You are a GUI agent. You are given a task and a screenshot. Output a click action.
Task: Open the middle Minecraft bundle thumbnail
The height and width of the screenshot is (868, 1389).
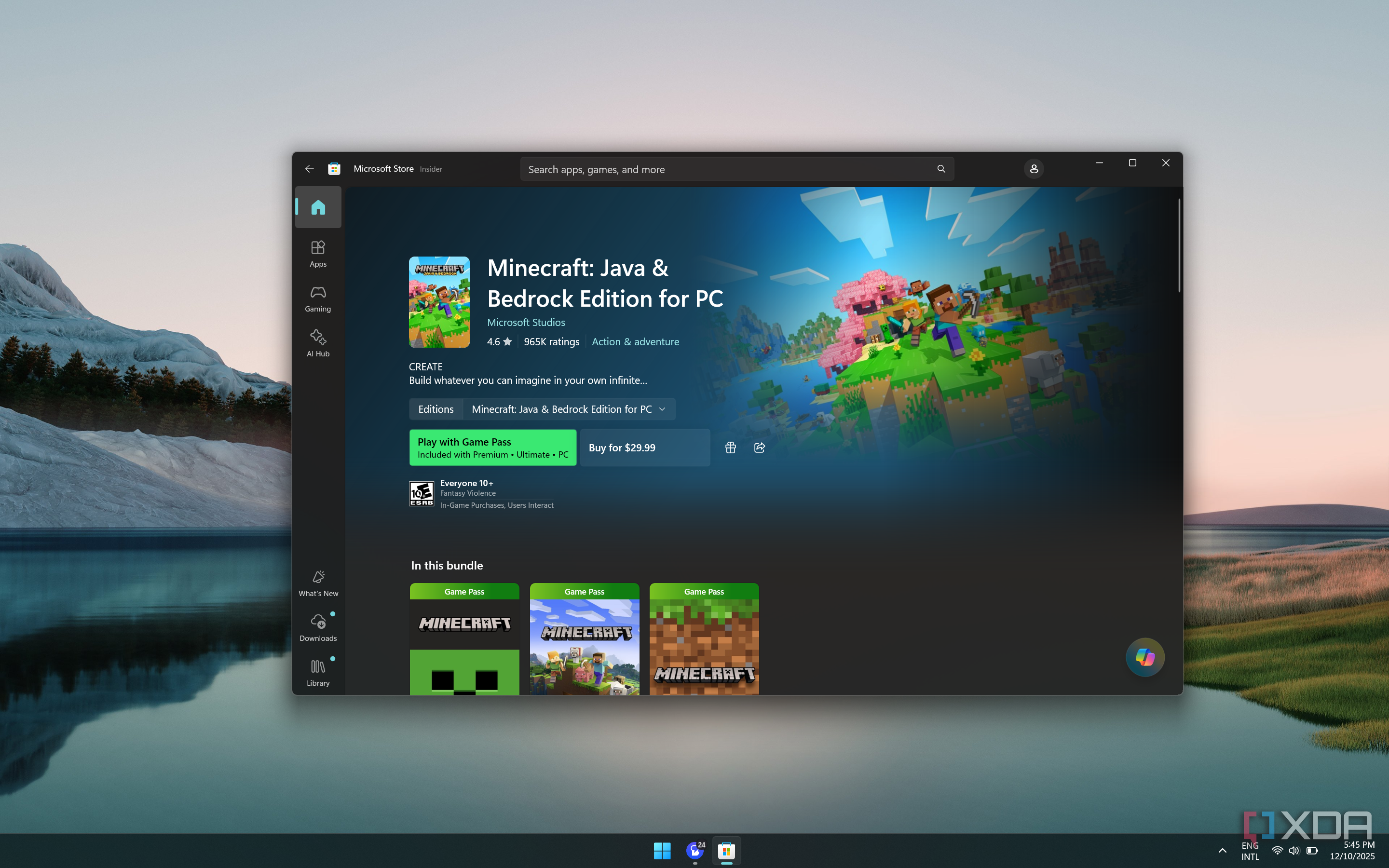pos(585,639)
